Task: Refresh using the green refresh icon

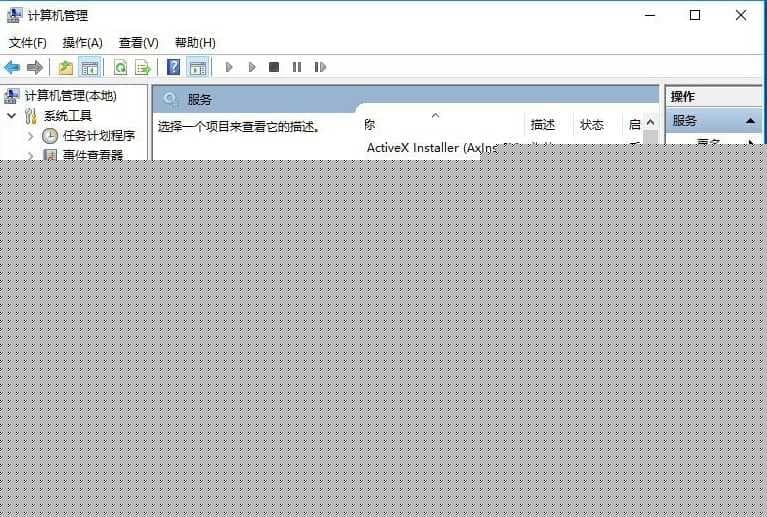Action: [120, 67]
